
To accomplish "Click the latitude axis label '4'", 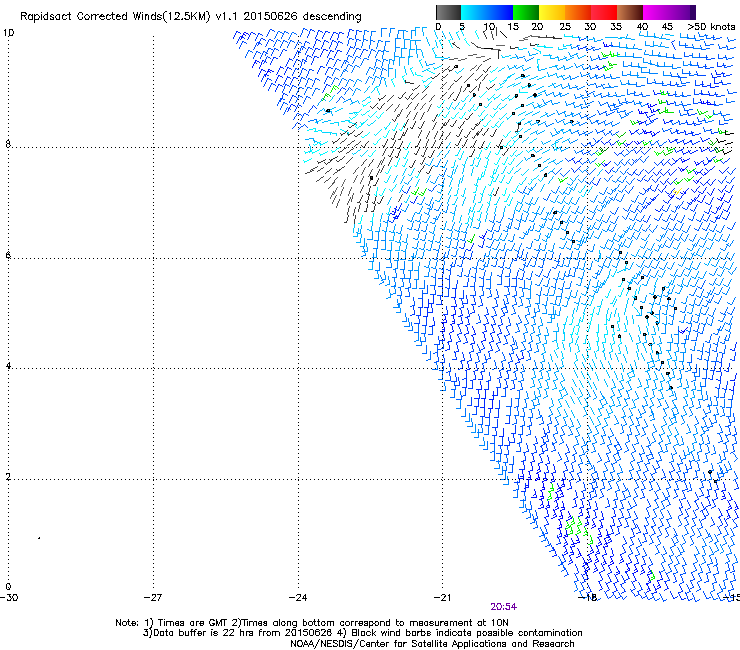I will [x=8, y=365].
